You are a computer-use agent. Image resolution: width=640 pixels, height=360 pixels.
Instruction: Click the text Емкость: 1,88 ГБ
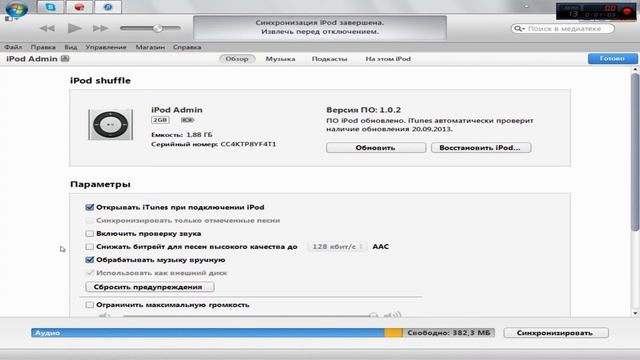[x=182, y=134]
